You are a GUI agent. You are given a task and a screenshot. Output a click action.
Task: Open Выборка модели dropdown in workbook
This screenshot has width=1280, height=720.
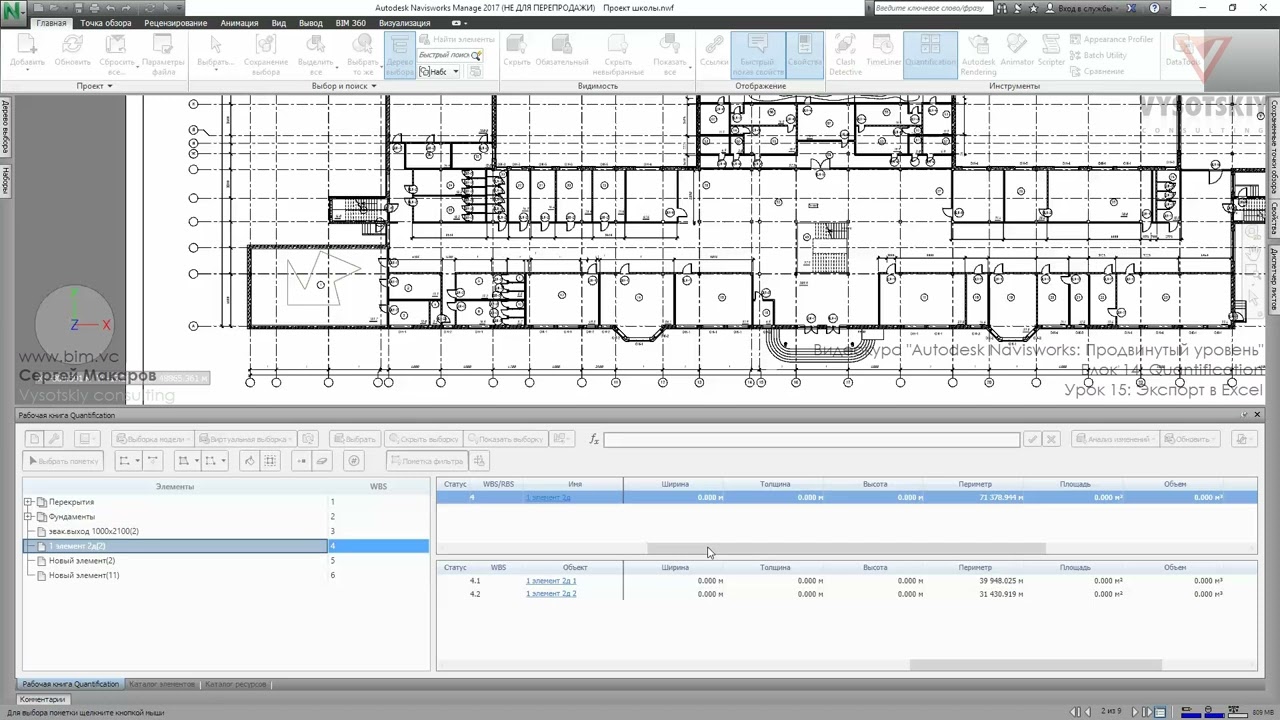pyautogui.click(x=152, y=439)
